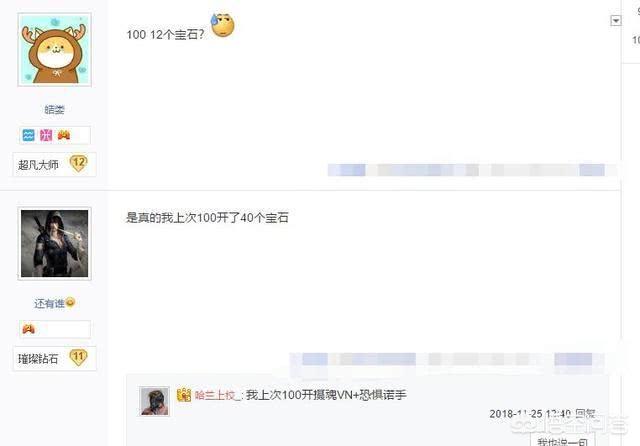Click the level 12 gold heart badge
Screen dimensions: 640x446
[x=78, y=163]
